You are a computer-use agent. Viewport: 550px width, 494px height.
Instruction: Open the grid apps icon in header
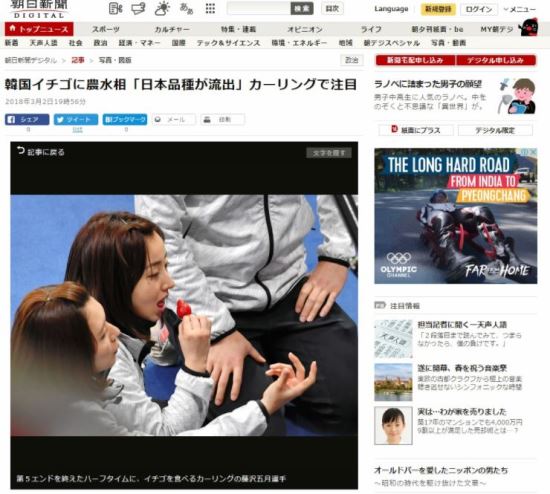tap(210, 8)
